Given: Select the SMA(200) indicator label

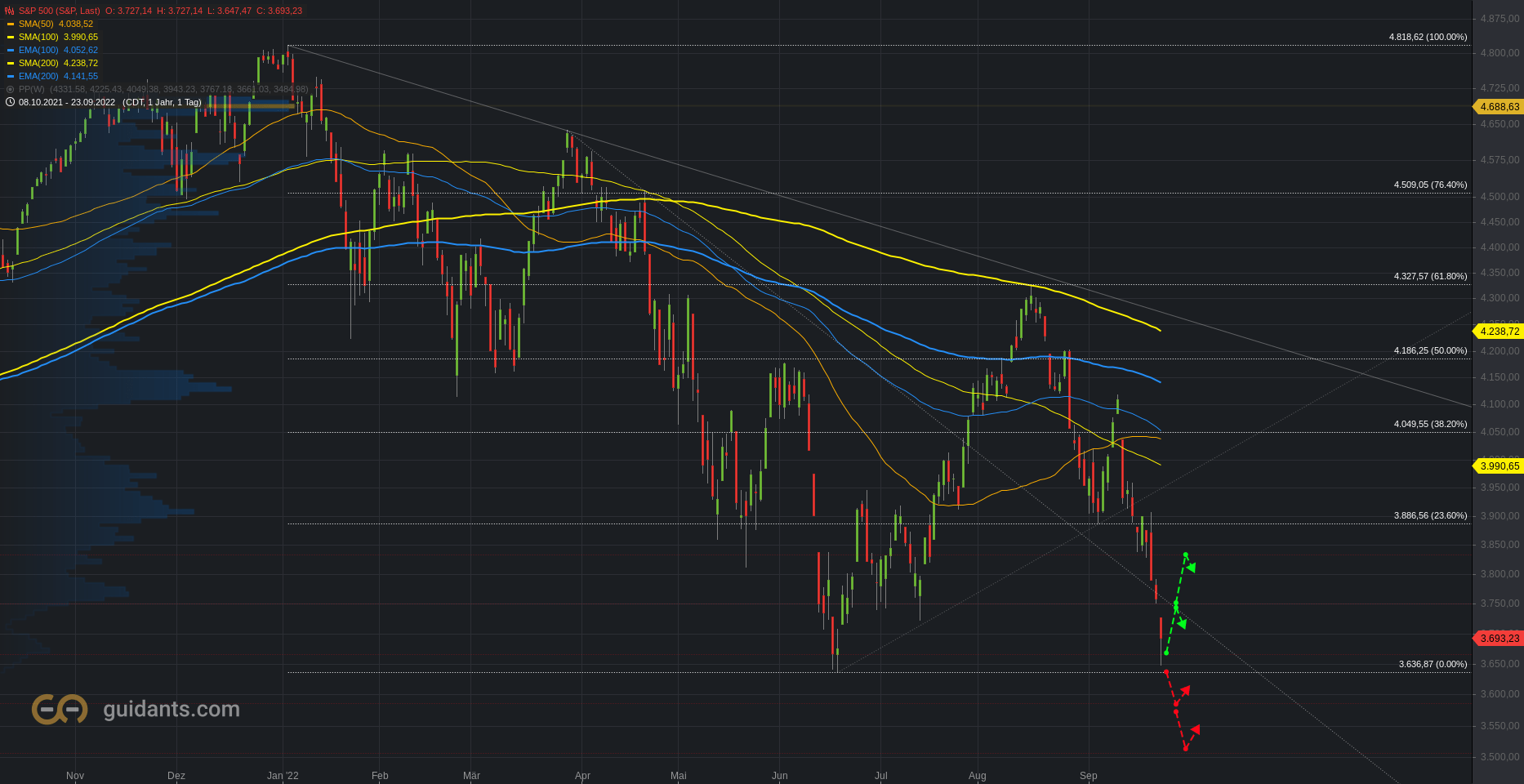Looking at the screenshot, I should pos(38,63).
